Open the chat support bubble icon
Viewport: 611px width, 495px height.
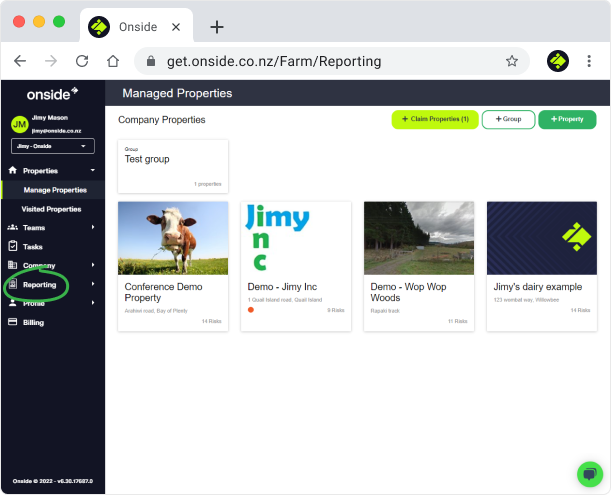tap(590, 474)
